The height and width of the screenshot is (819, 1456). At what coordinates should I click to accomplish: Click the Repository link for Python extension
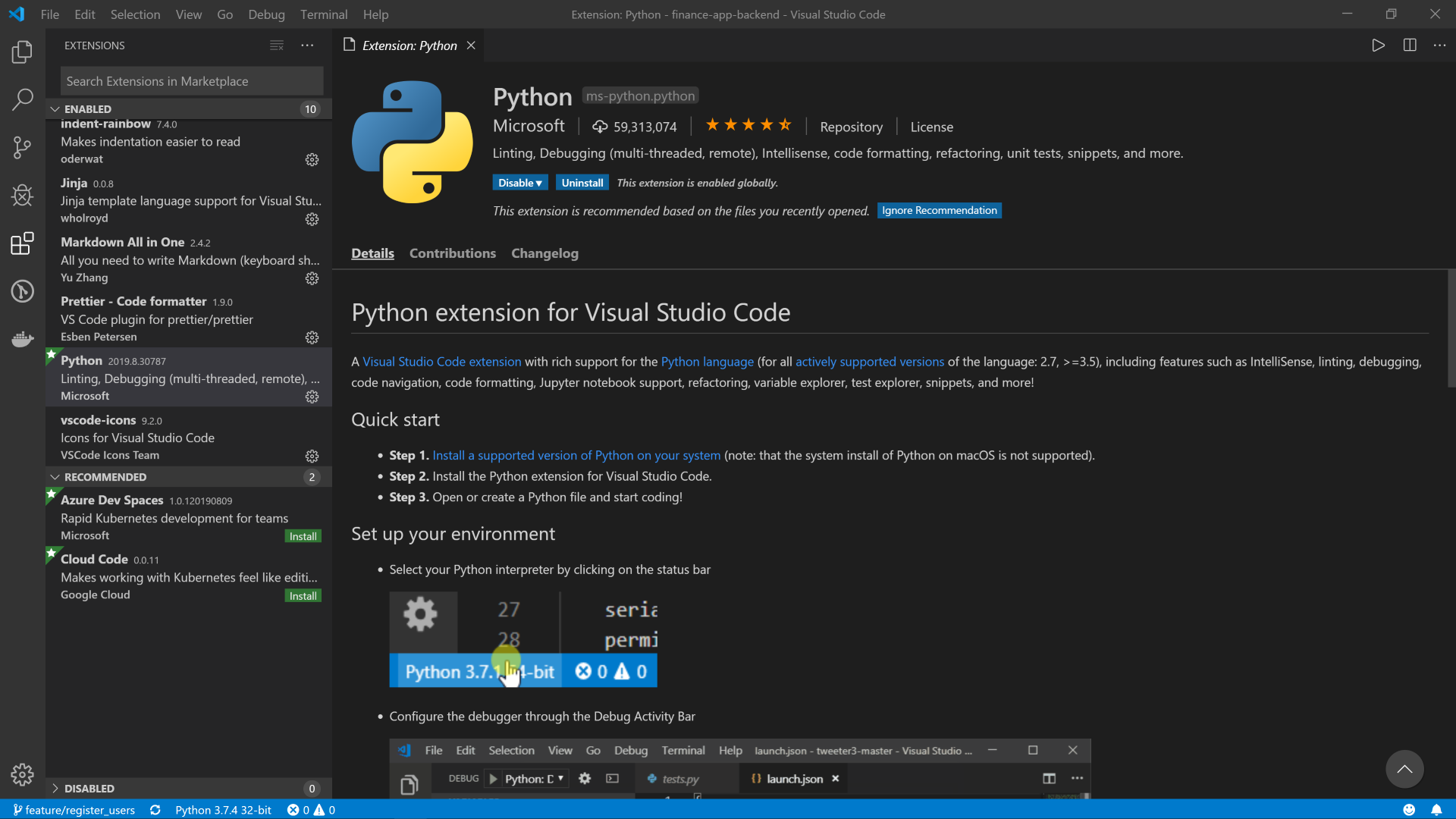pyautogui.click(x=851, y=126)
